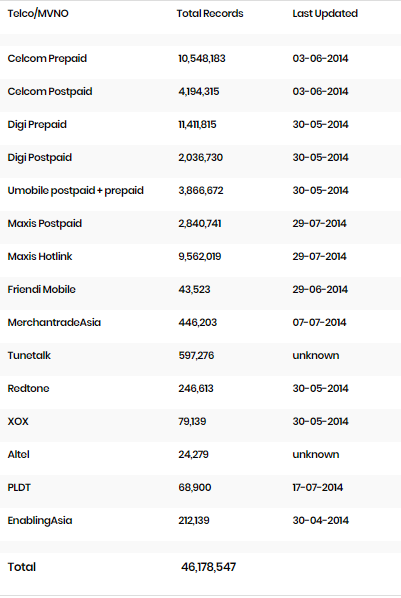Select the Celcom Postpaid row label
The width and height of the screenshot is (401, 598).
click(50, 92)
